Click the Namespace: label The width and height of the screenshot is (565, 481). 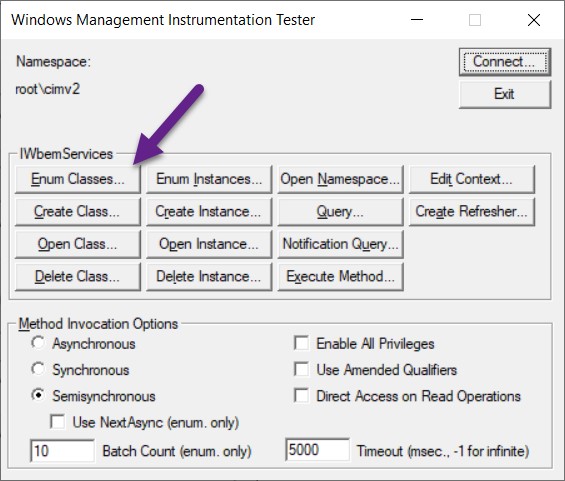53,62
